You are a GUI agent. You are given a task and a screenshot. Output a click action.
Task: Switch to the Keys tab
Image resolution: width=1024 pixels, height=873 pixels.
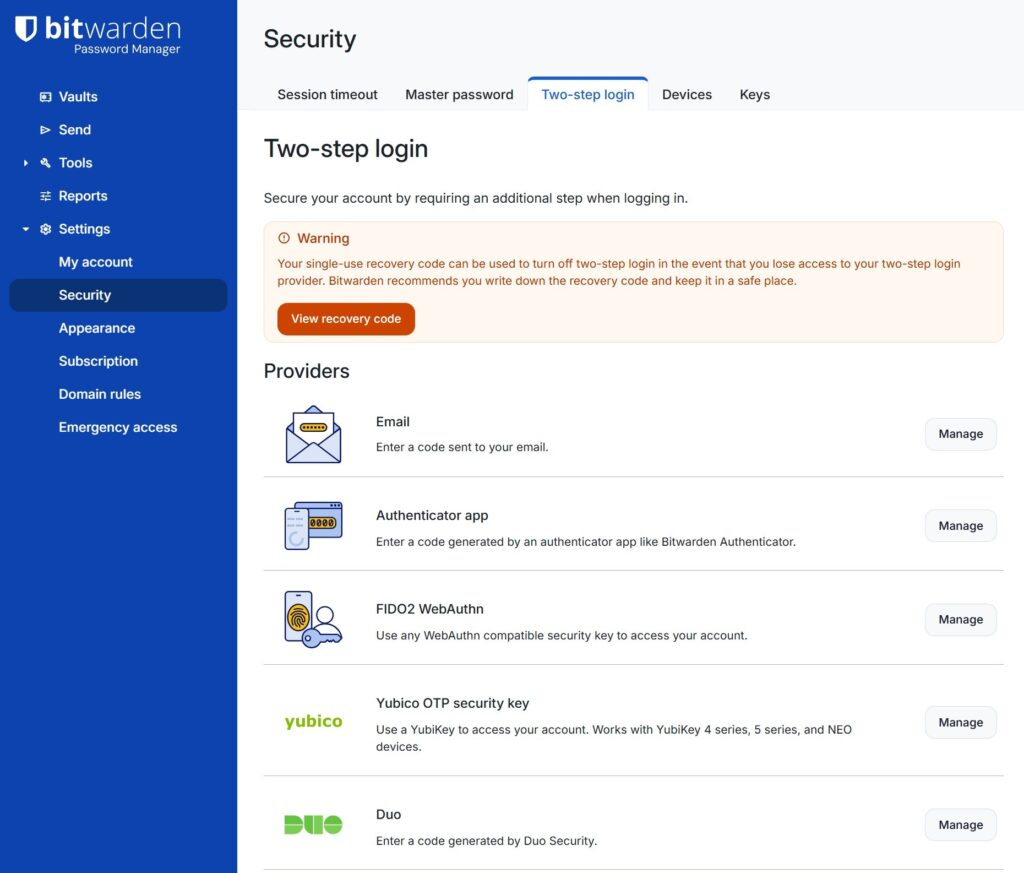754,95
